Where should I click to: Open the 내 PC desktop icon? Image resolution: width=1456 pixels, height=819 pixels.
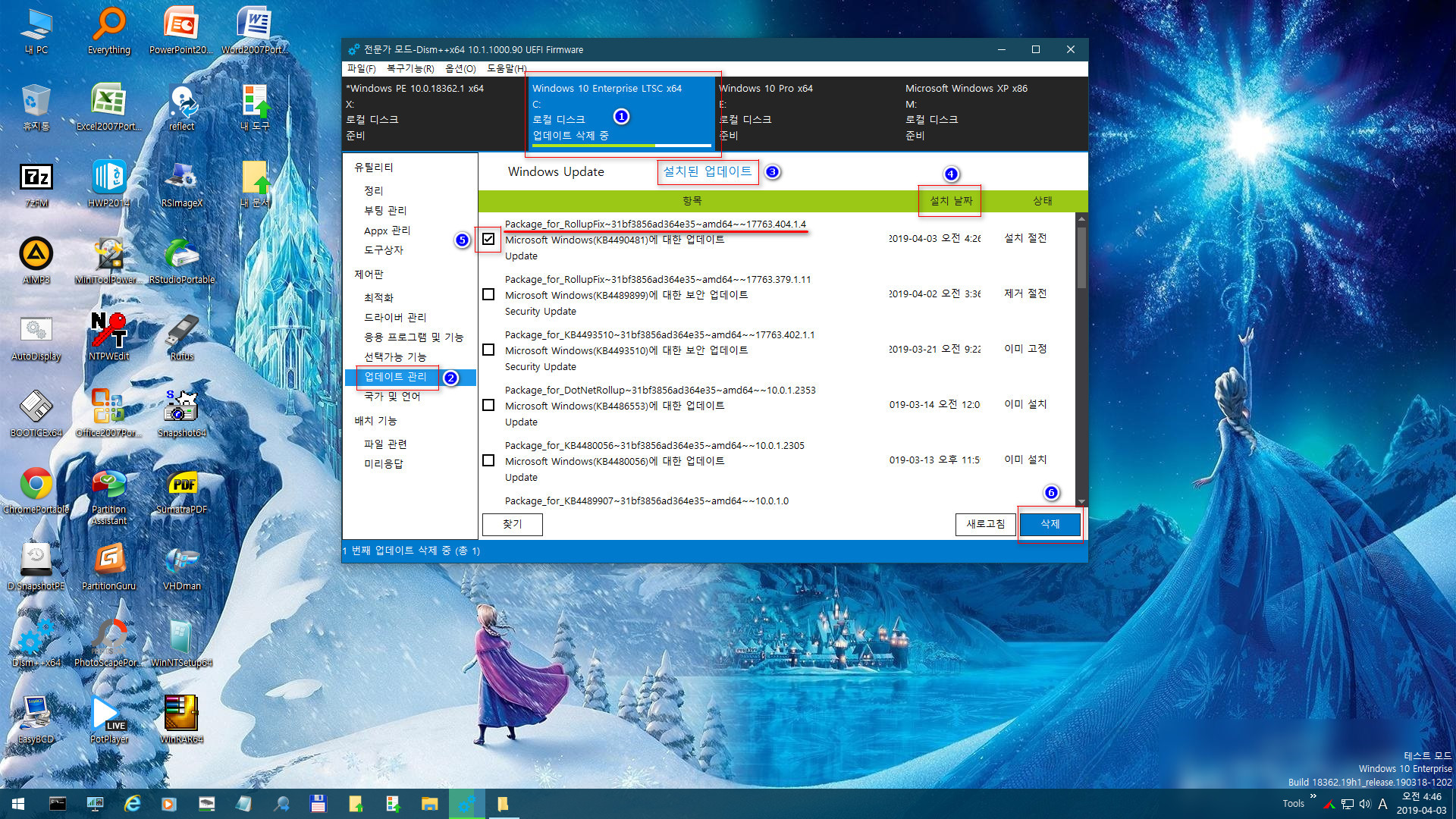pyautogui.click(x=36, y=30)
